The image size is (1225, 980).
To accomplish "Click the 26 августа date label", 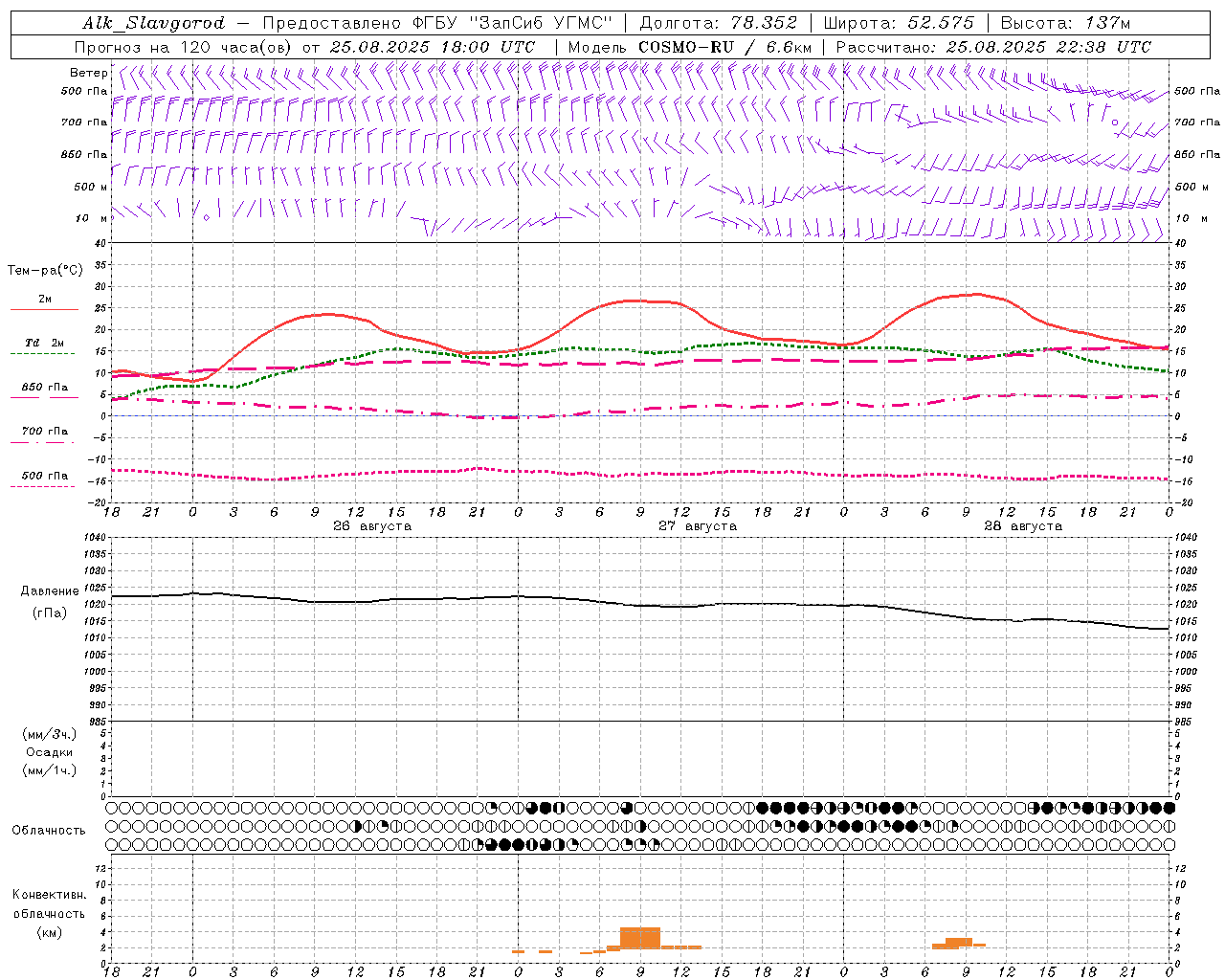I will click(372, 526).
